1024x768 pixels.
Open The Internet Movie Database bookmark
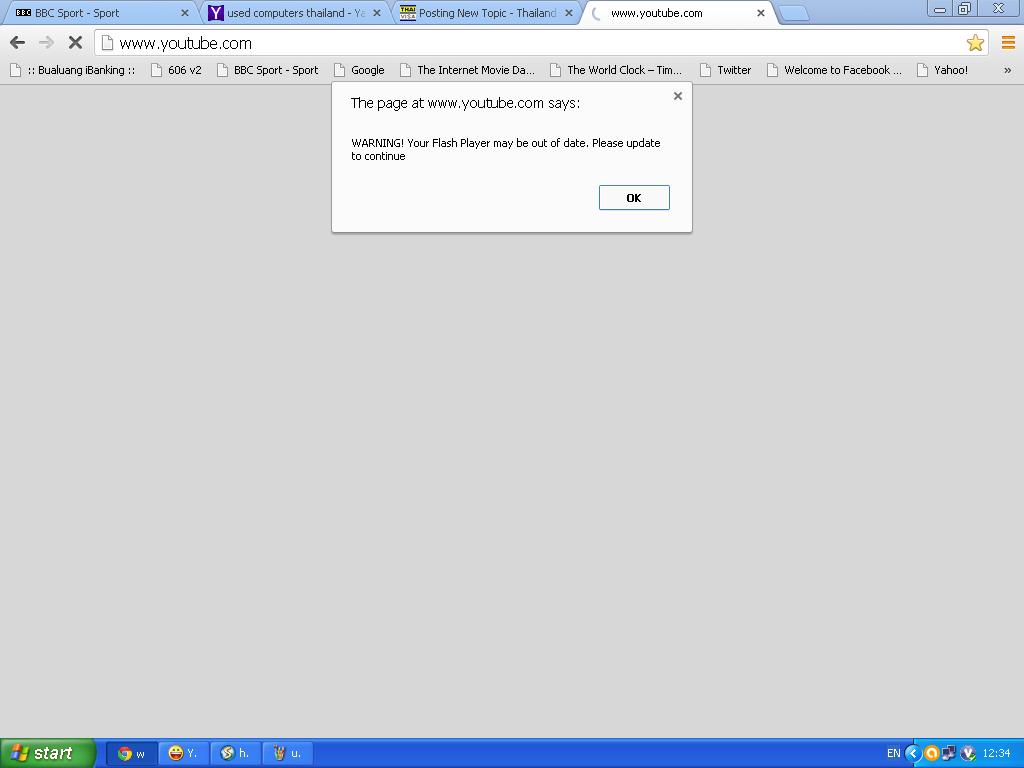tap(468, 70)
